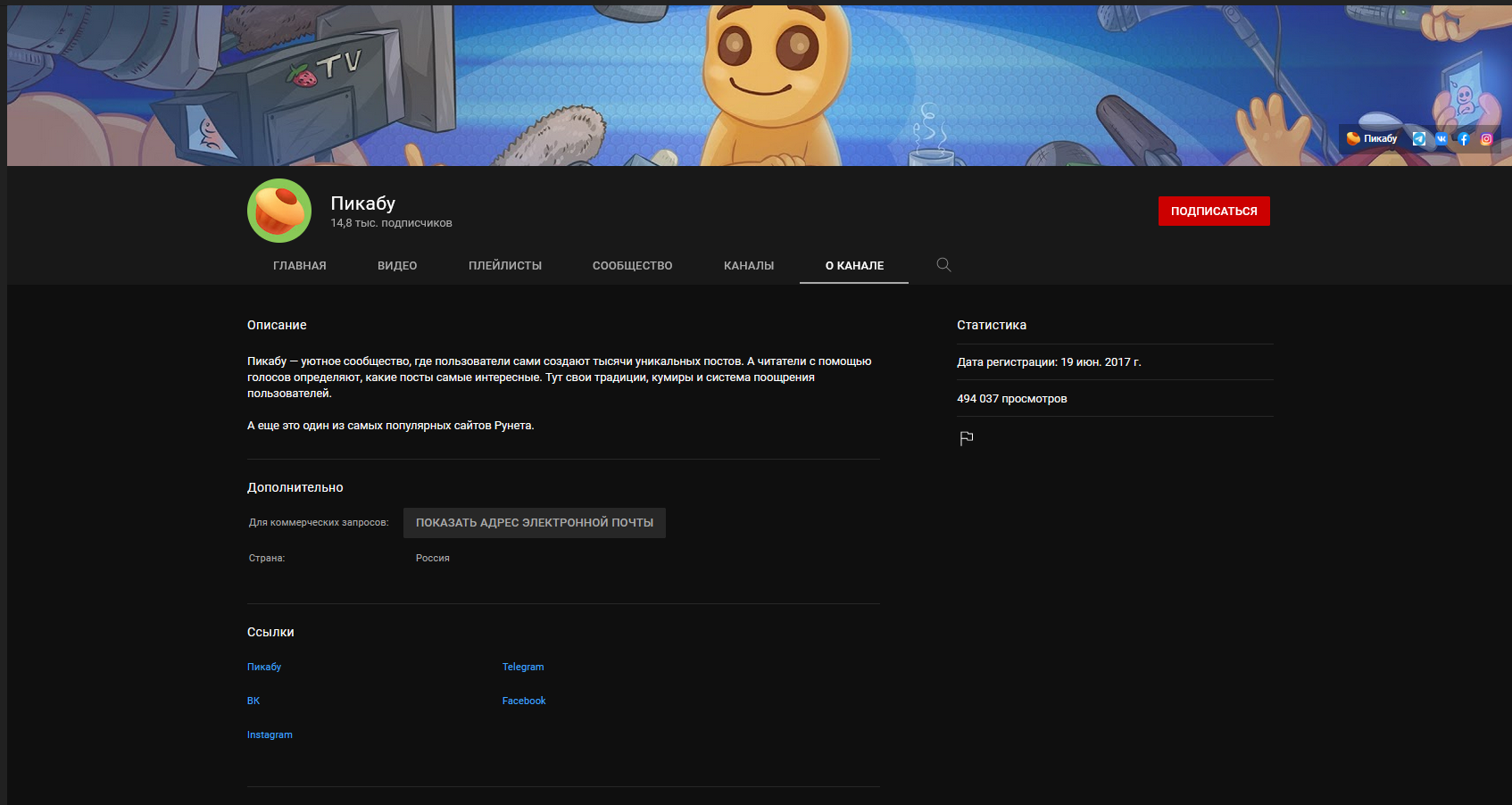This screenshot has height=805, width=1512.
Task: Click the Ссылки heading
Action: [x=270, y=632]
